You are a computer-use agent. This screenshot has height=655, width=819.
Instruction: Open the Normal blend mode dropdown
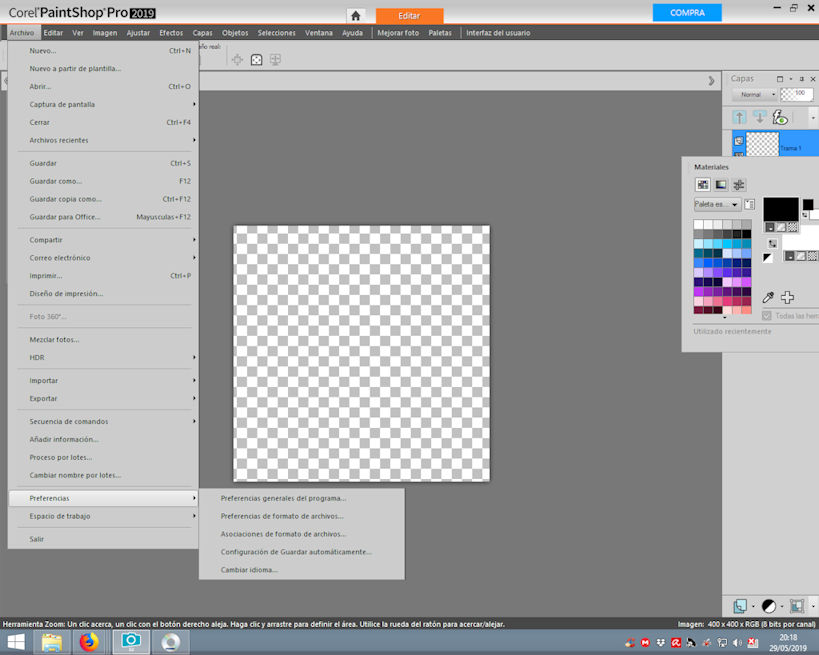coord(753,95)
